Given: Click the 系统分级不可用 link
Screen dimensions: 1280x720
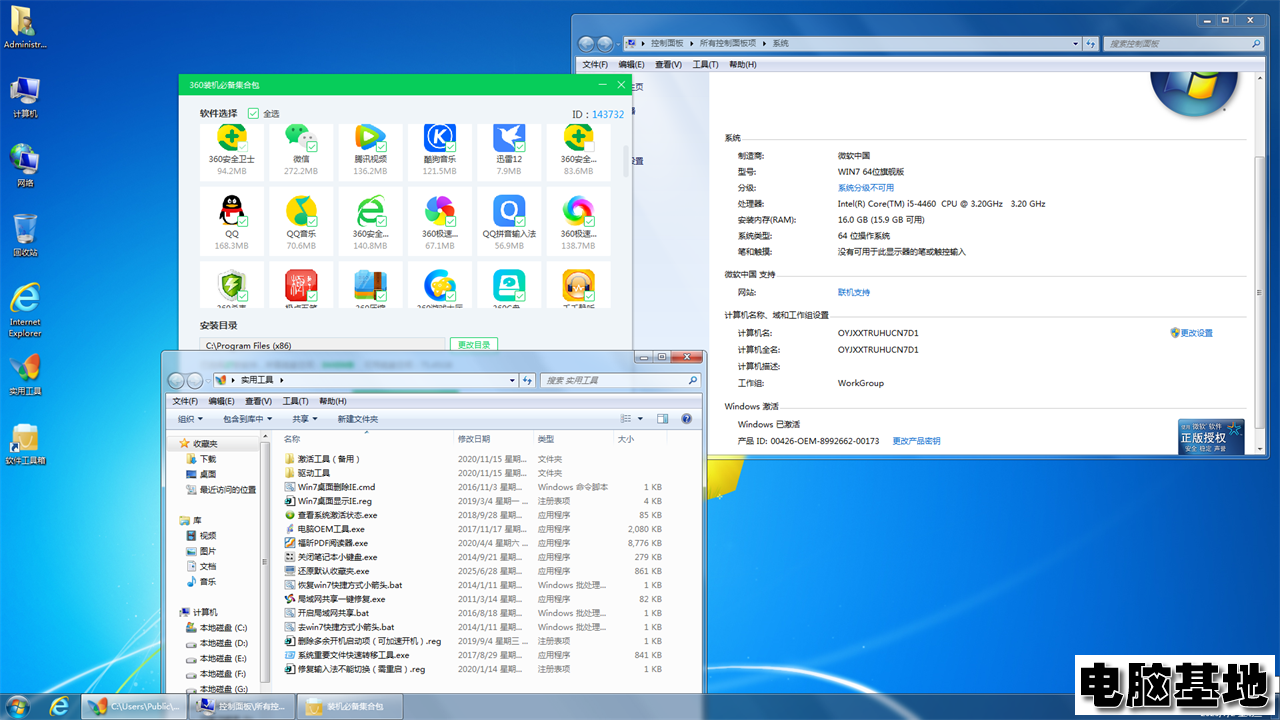Looking at the screenshot, I should tap(866, 187).
